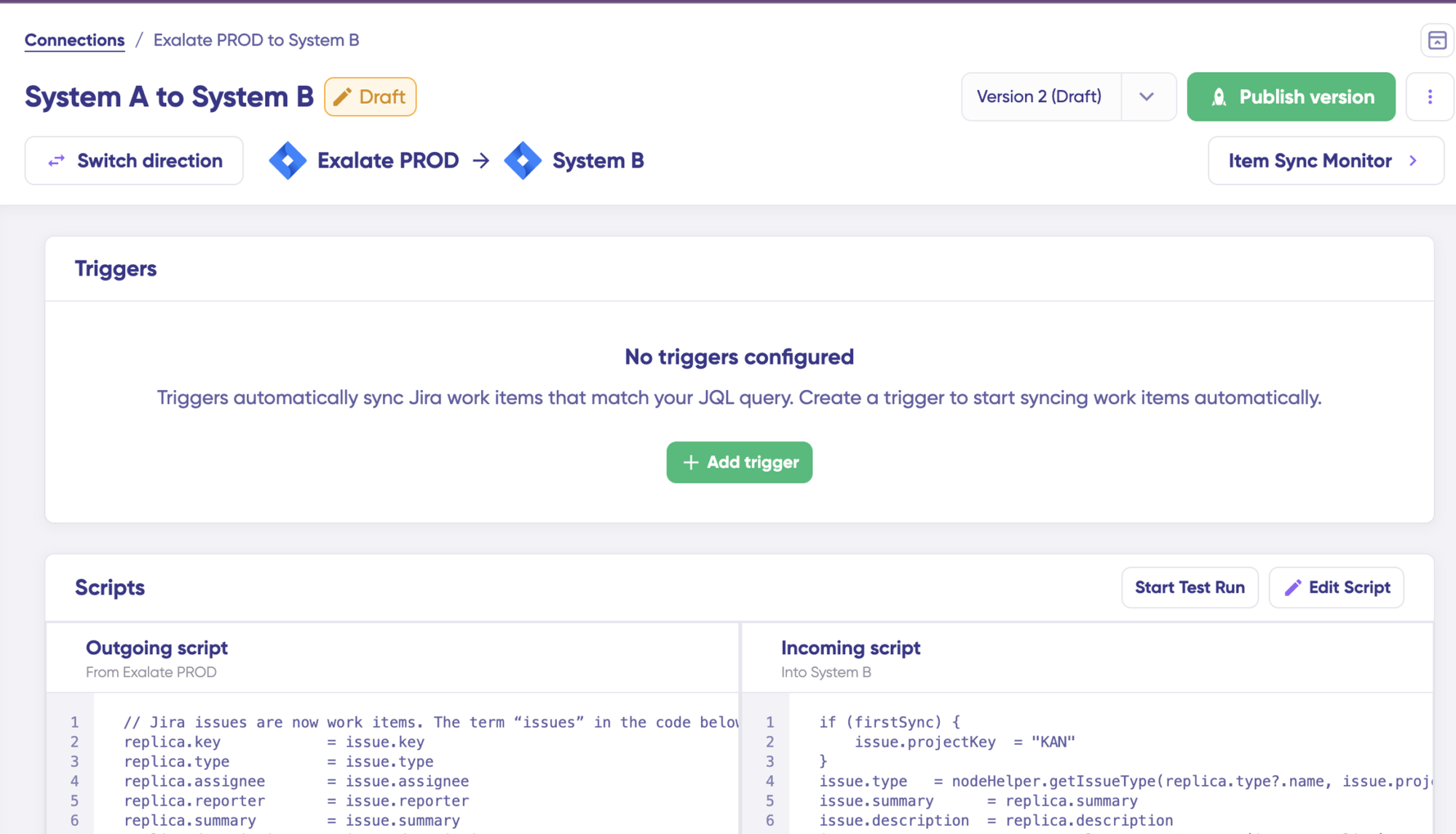
Task: Click the From Exalate PROD subtitle
Action: click(x=151, y=672)
